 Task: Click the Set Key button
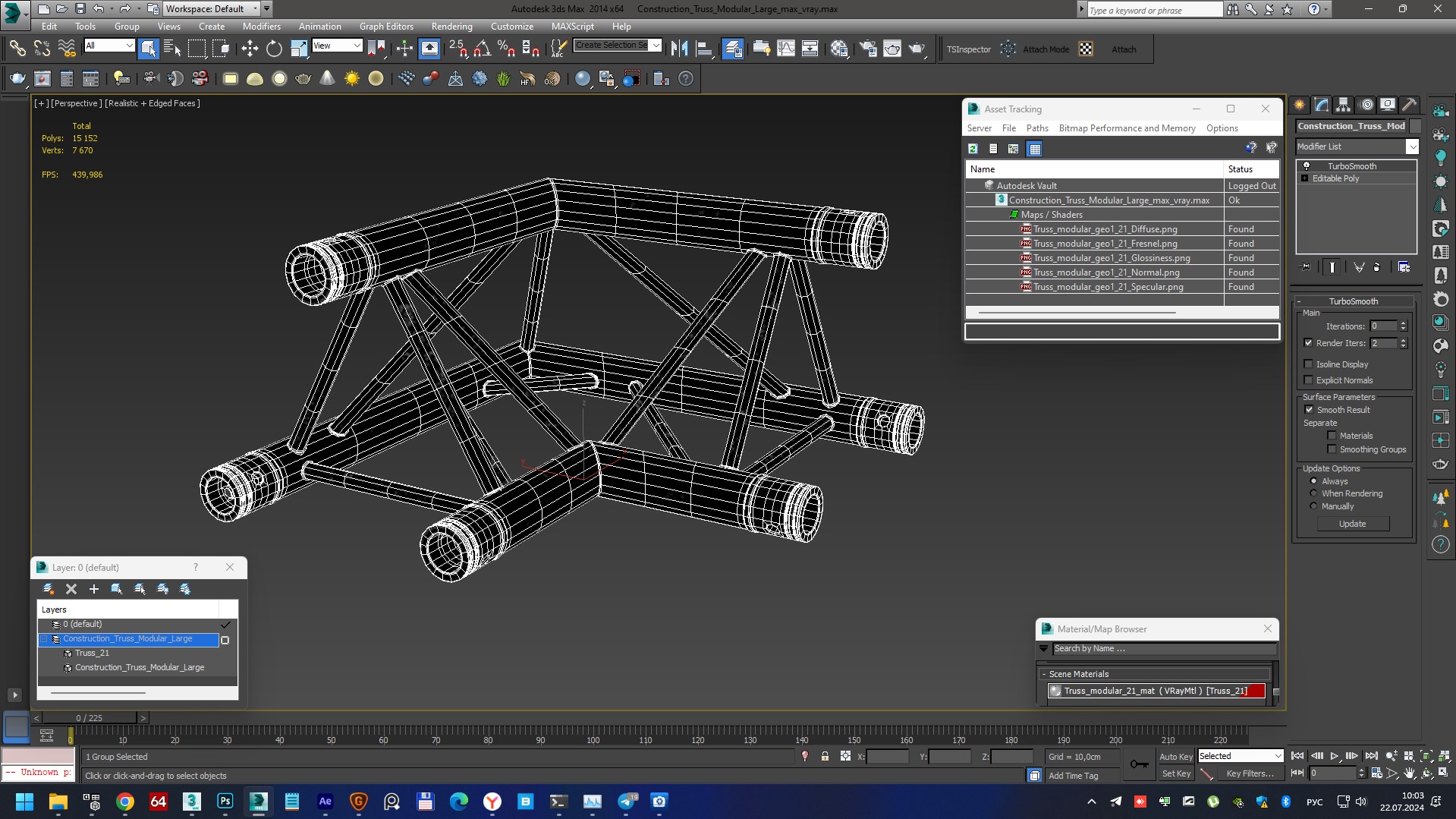(x=1175, y=773)
